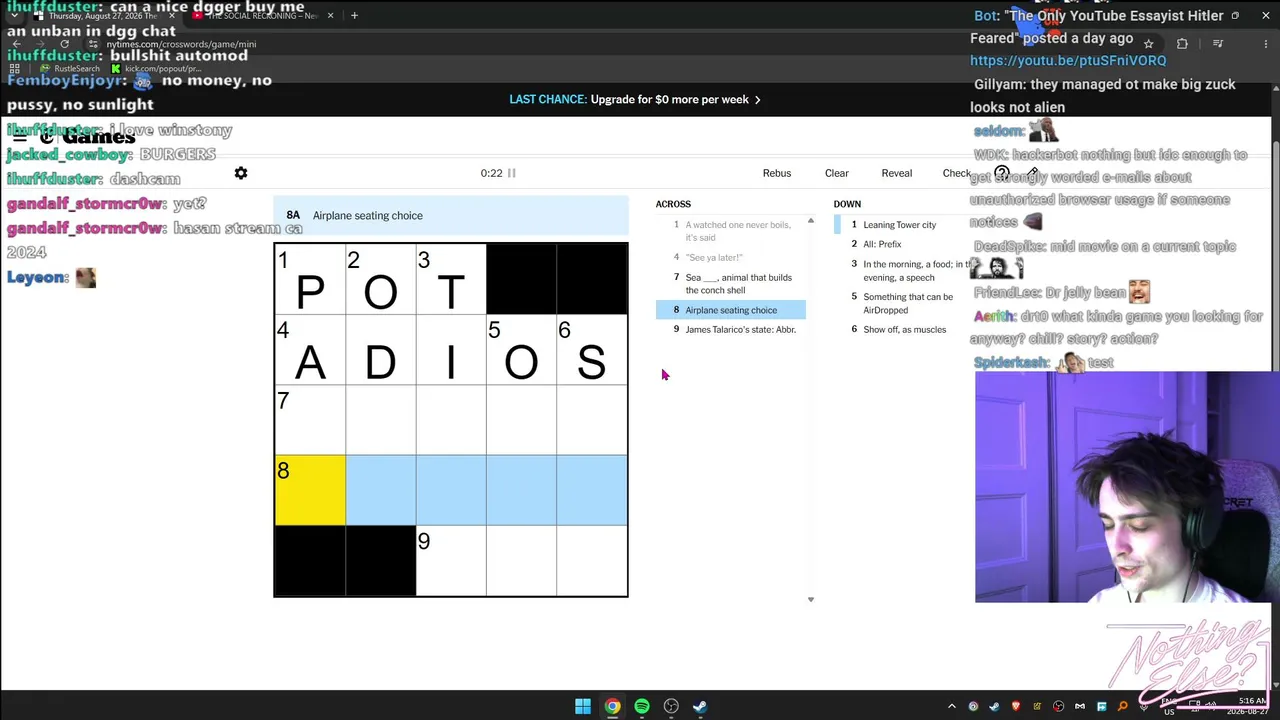Switch to THE SOCIAL RECKONING YouTube tab
The width and height of the screenshot is (1280, 720).
coord(262,16)
